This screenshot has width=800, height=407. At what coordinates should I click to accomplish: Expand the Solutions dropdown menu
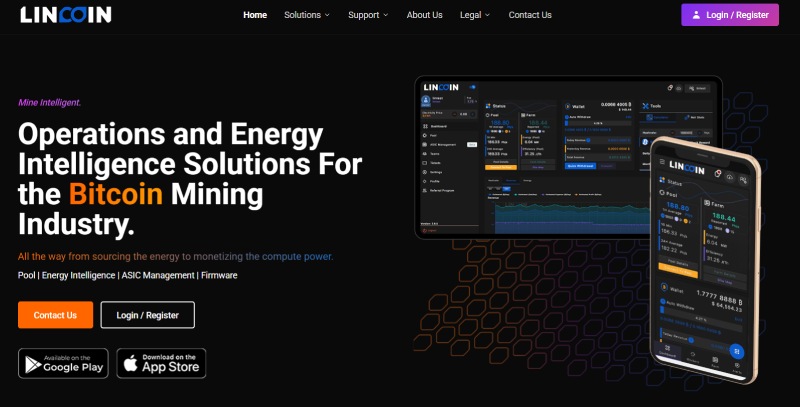click(307, 15)
